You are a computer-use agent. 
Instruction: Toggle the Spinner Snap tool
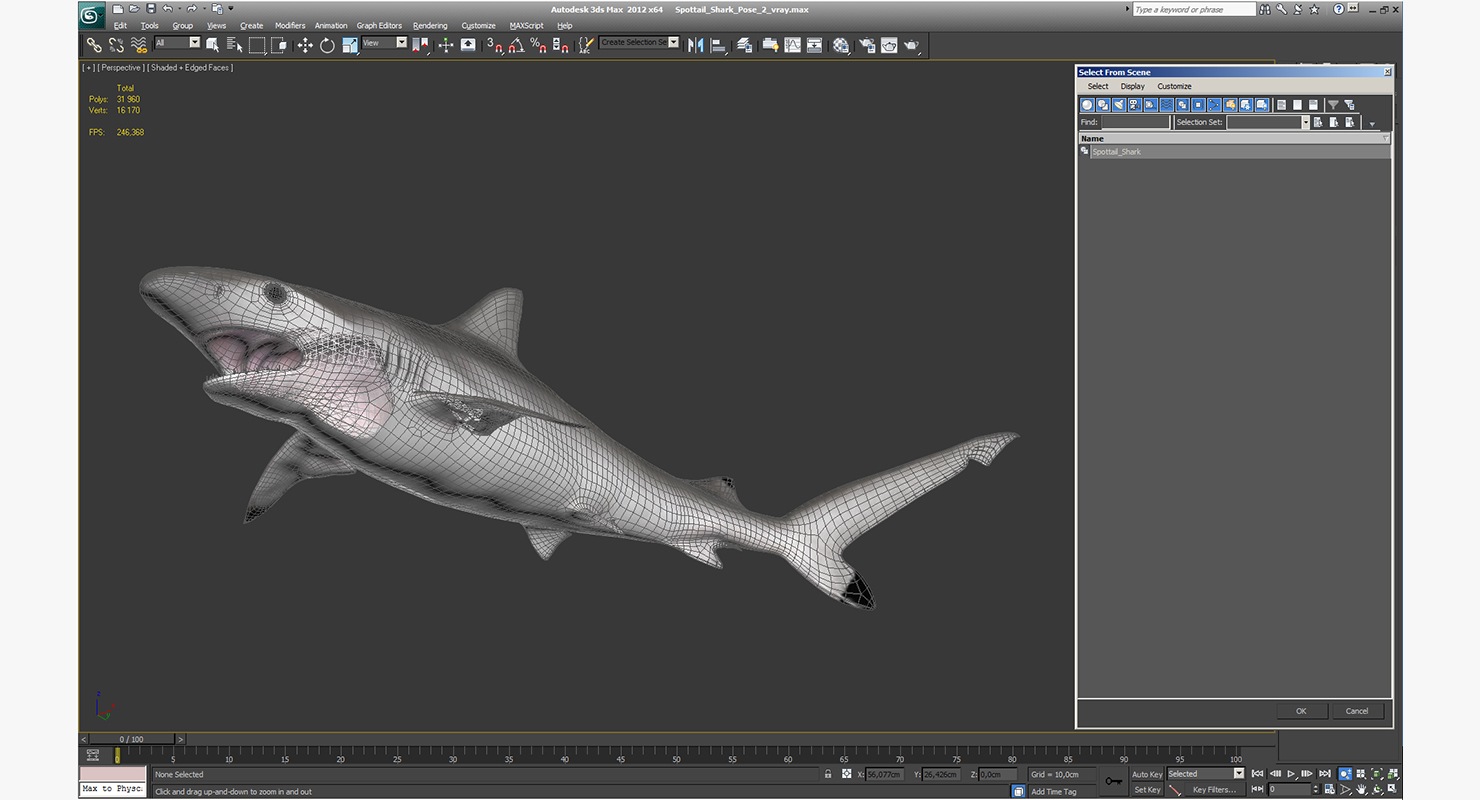click(560, 45)
